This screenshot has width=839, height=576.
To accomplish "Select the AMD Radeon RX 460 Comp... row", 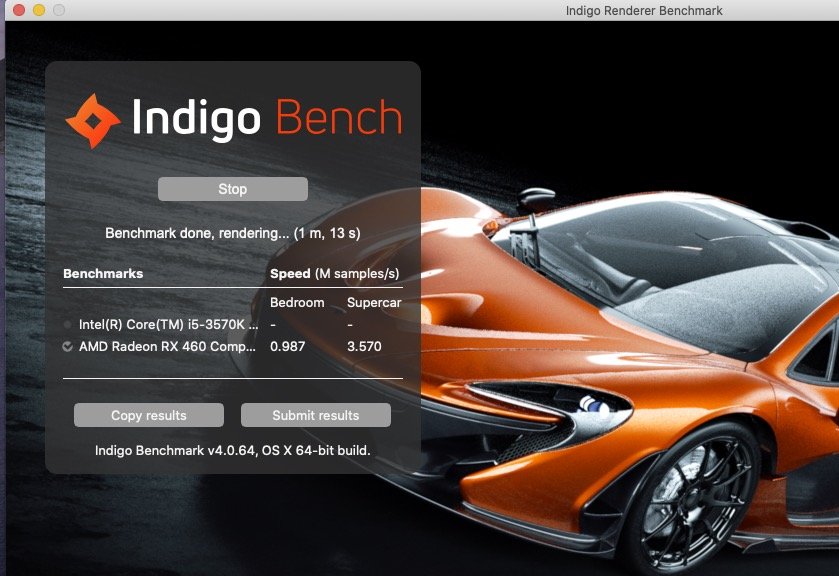I will coord(232,347).
